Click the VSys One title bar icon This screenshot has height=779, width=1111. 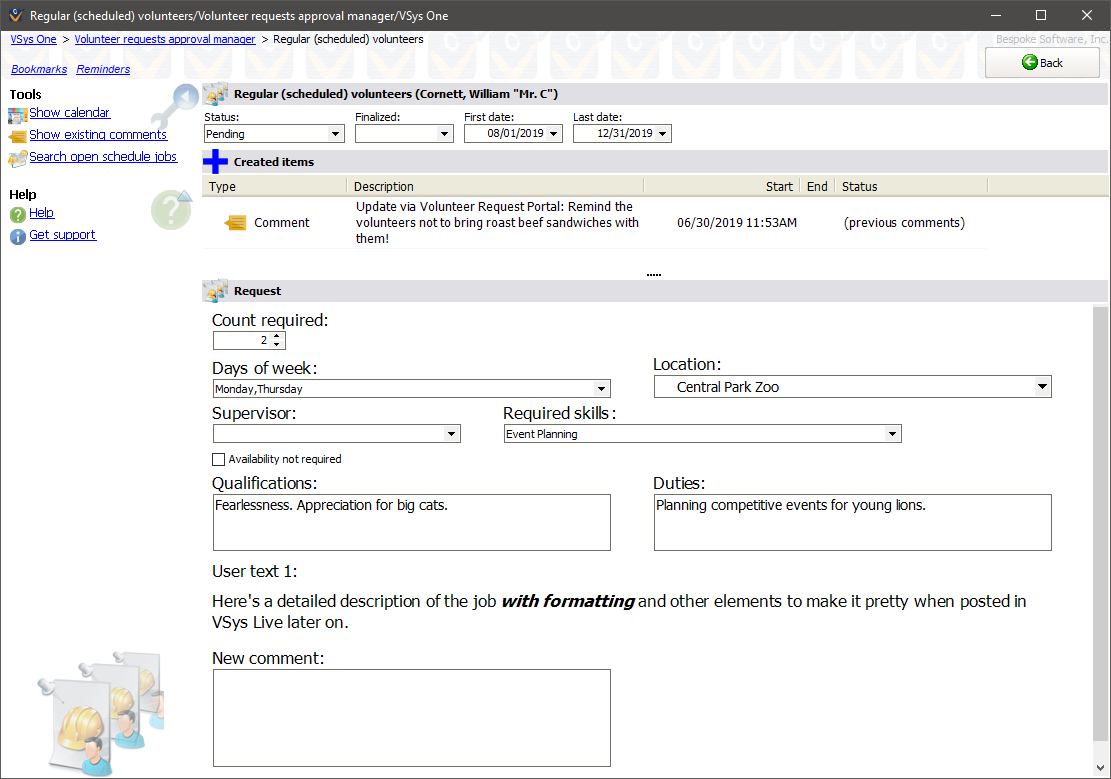(x=15, y=15)
